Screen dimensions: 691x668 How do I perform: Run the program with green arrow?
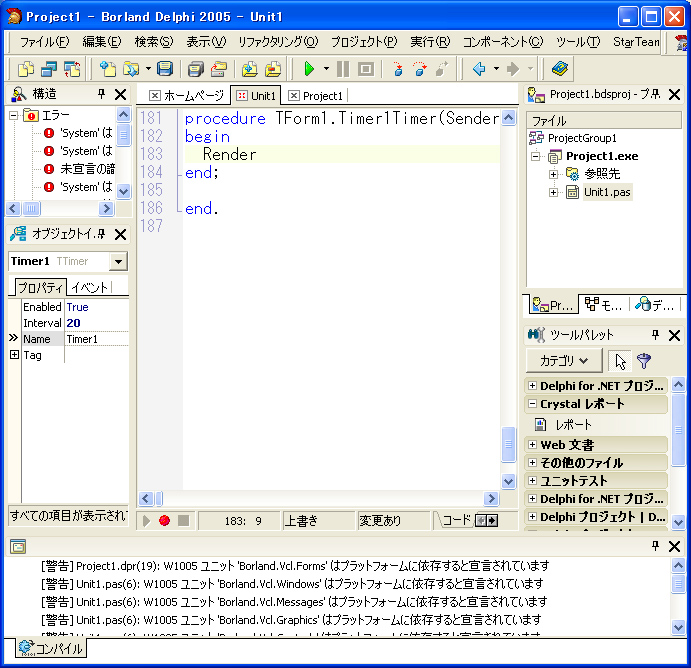coord(309,69)
